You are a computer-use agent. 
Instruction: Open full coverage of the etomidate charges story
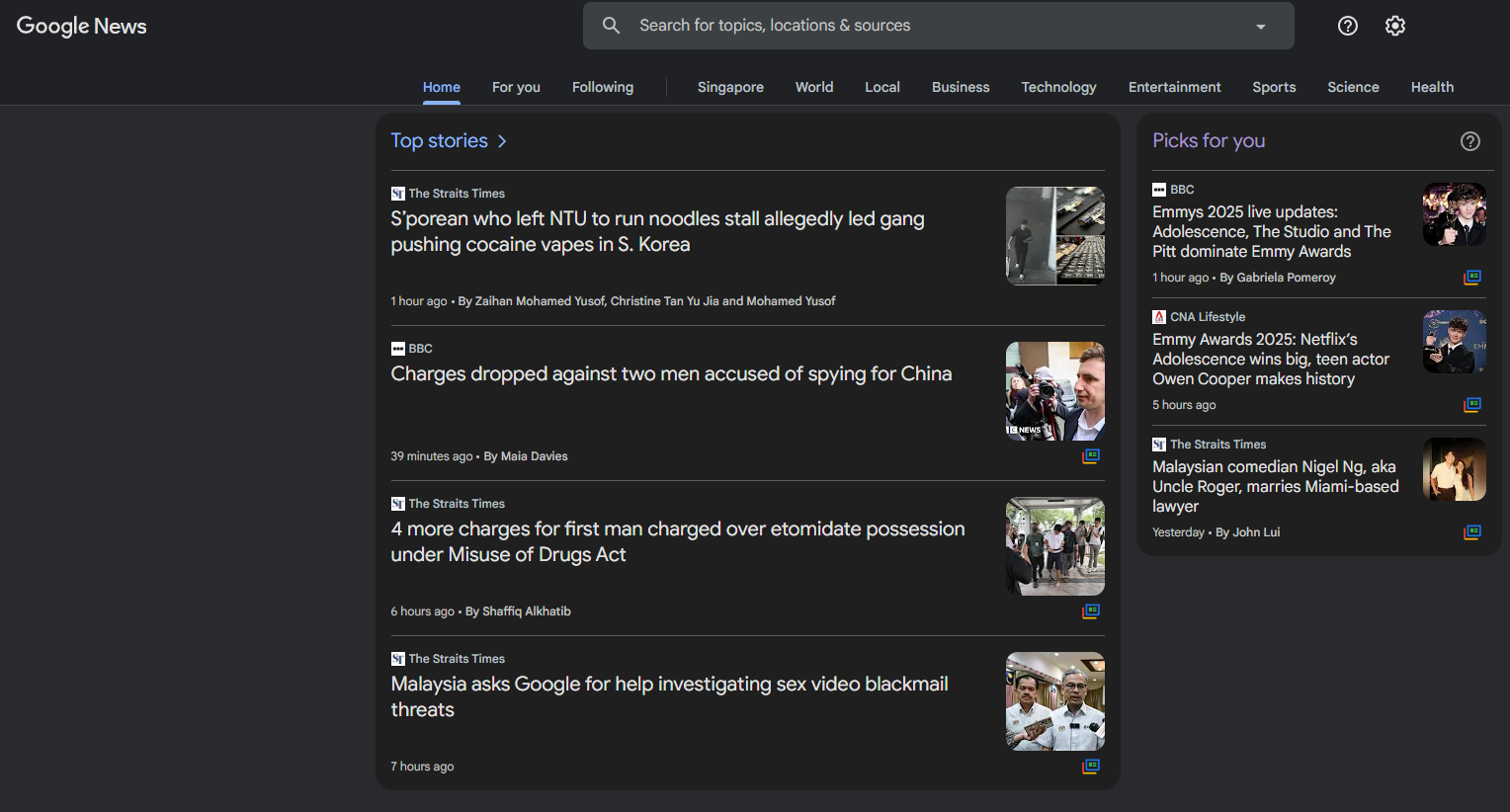[1091, 610]
